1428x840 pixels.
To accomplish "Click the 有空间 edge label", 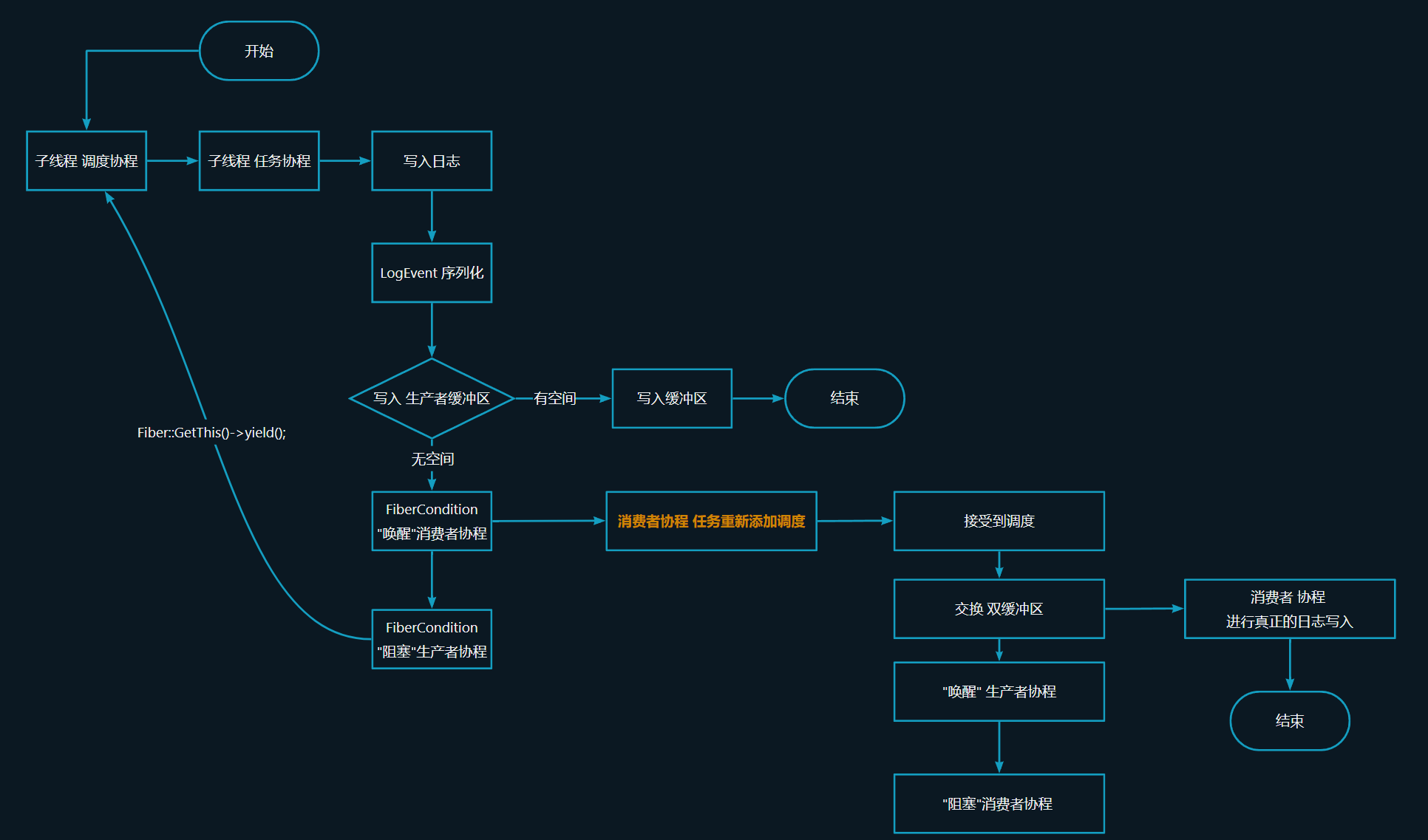I will [x=554, y=398].
